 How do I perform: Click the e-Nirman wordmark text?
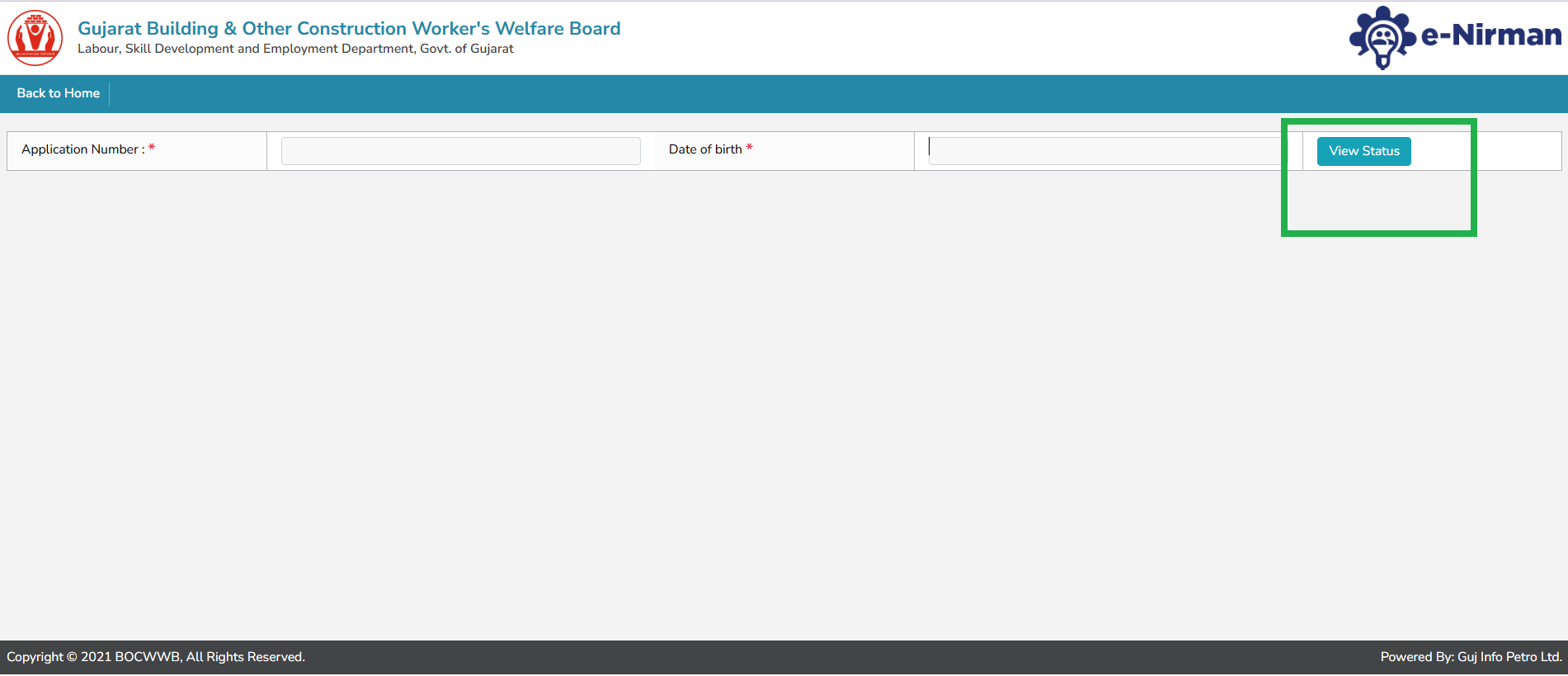click(x=1491, y=35)
